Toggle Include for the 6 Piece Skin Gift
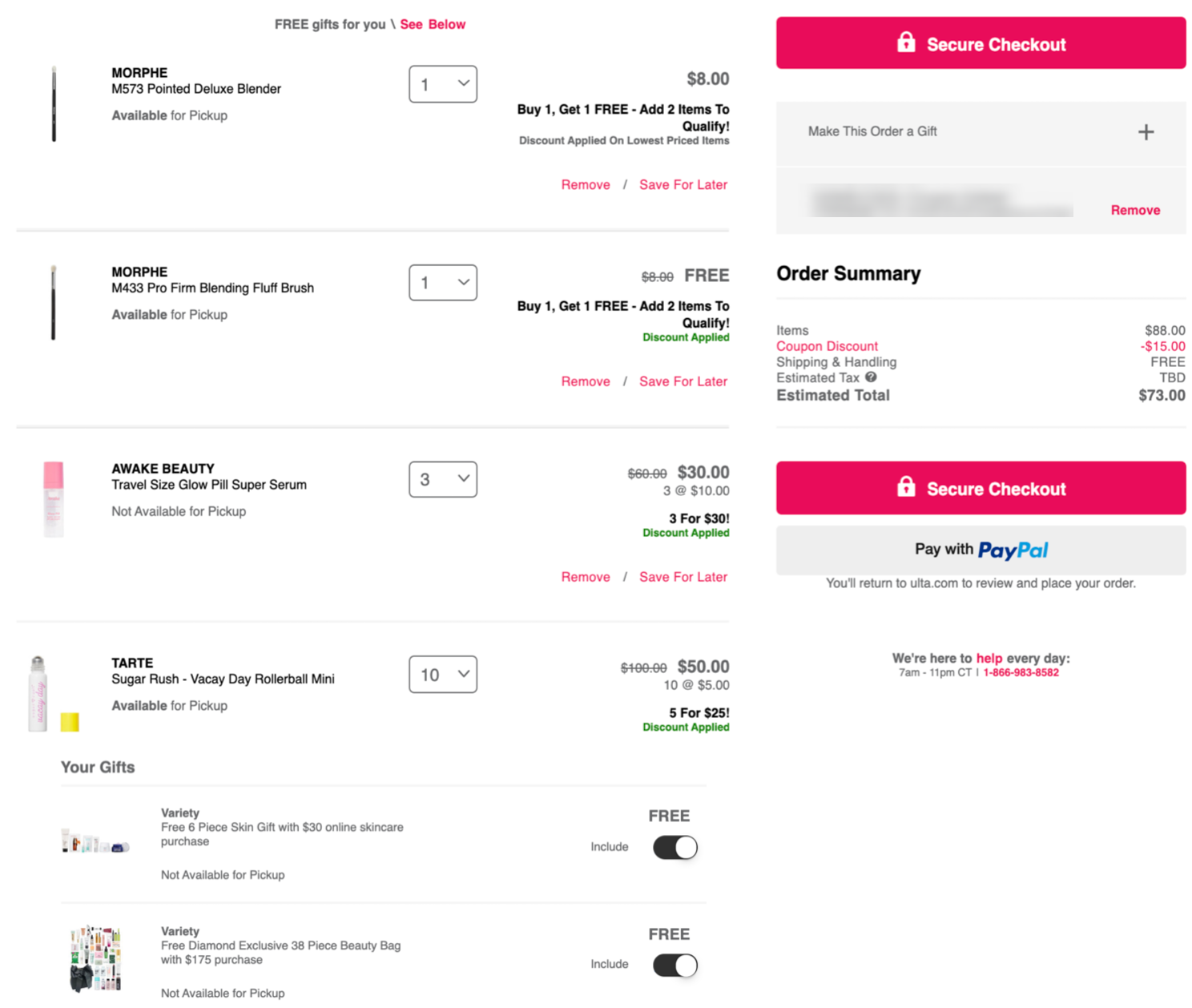The image size is (1192, 1008). [x=675, y=847]
